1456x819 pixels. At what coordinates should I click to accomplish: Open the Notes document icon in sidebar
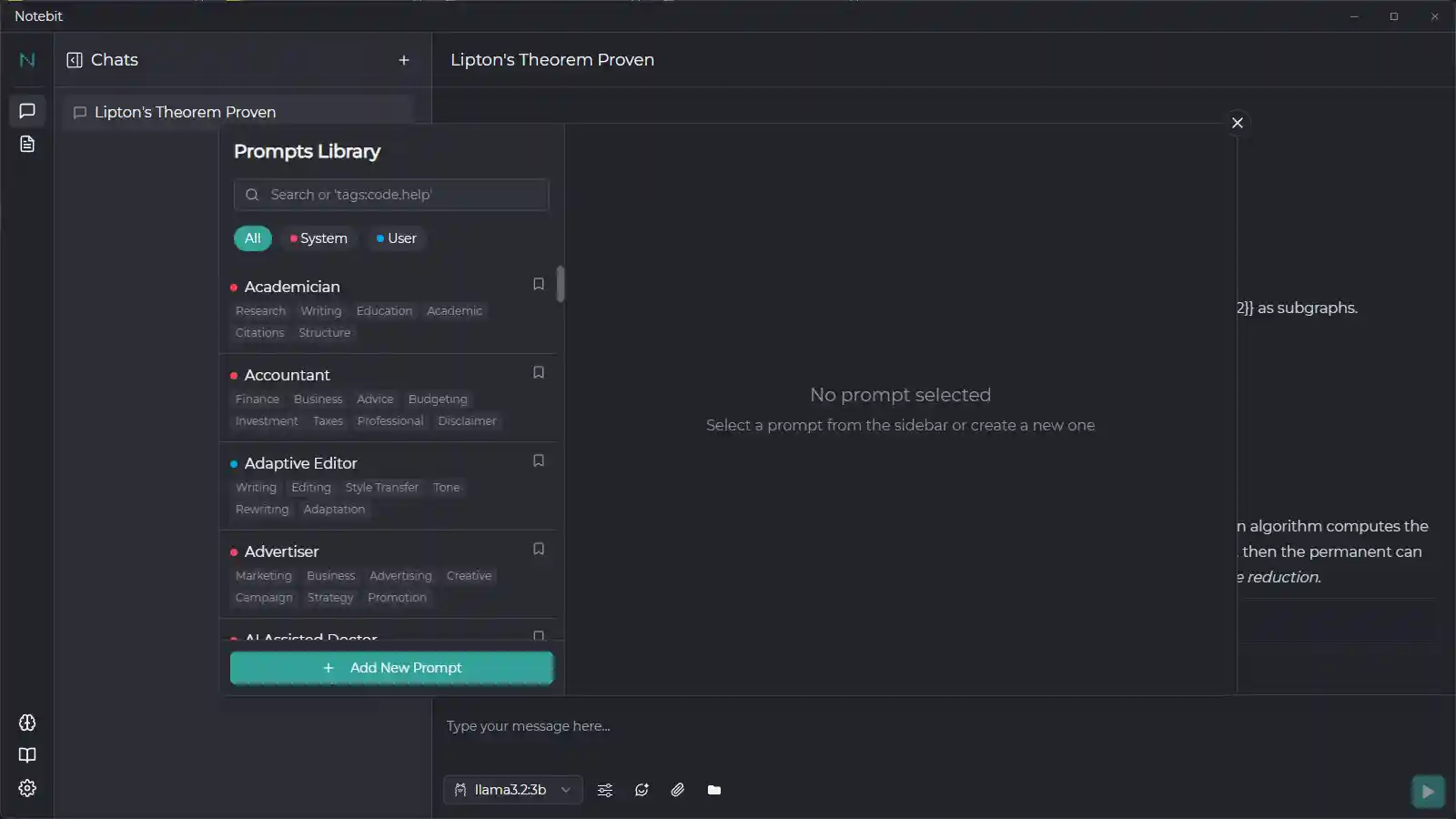tap(26, 144)
